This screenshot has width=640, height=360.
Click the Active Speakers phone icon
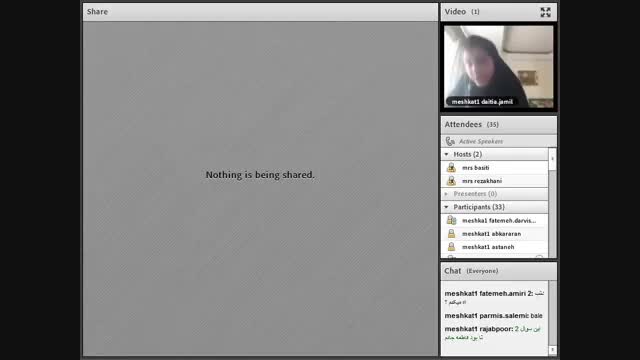coord(450,141)
